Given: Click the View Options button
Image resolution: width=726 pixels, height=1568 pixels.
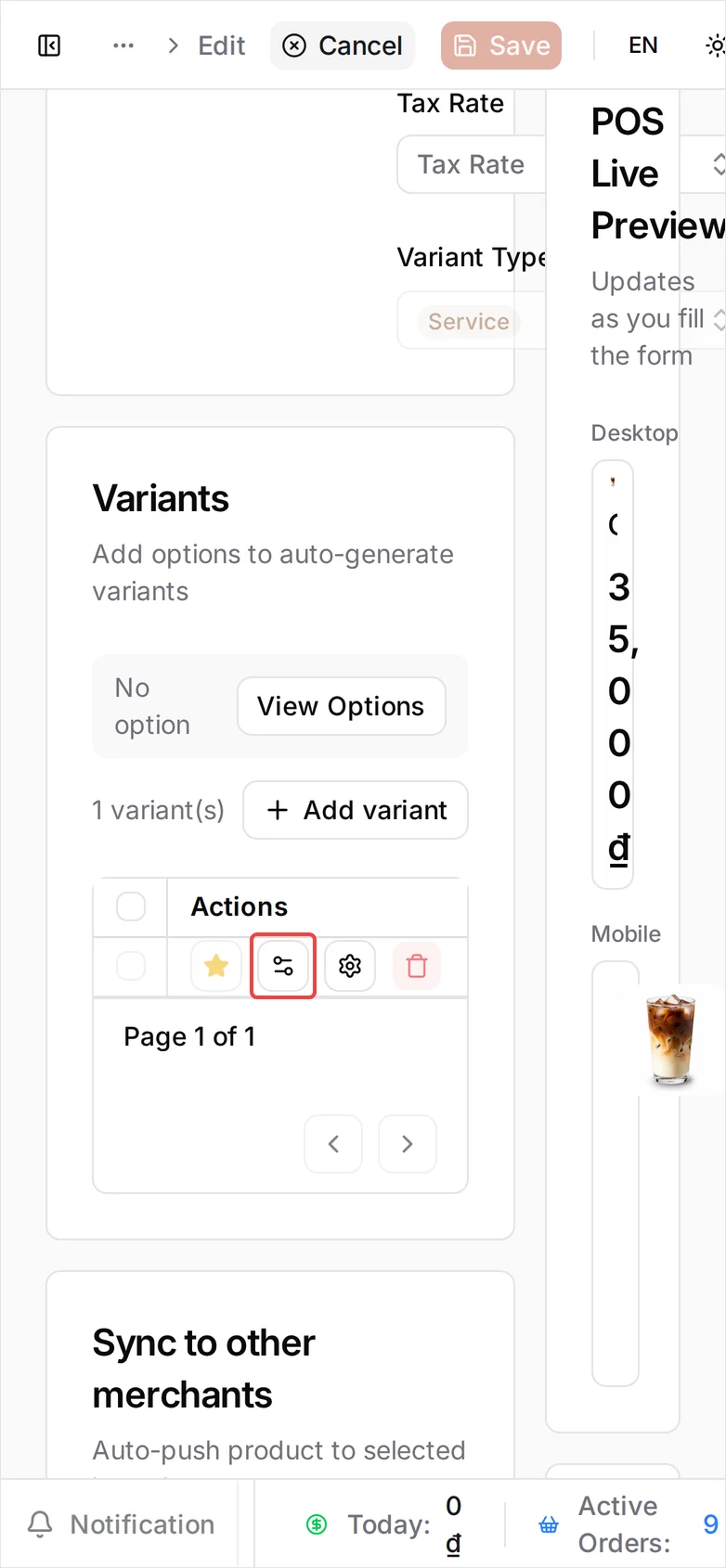Looking at the screenshot, I should pos(342,706).
